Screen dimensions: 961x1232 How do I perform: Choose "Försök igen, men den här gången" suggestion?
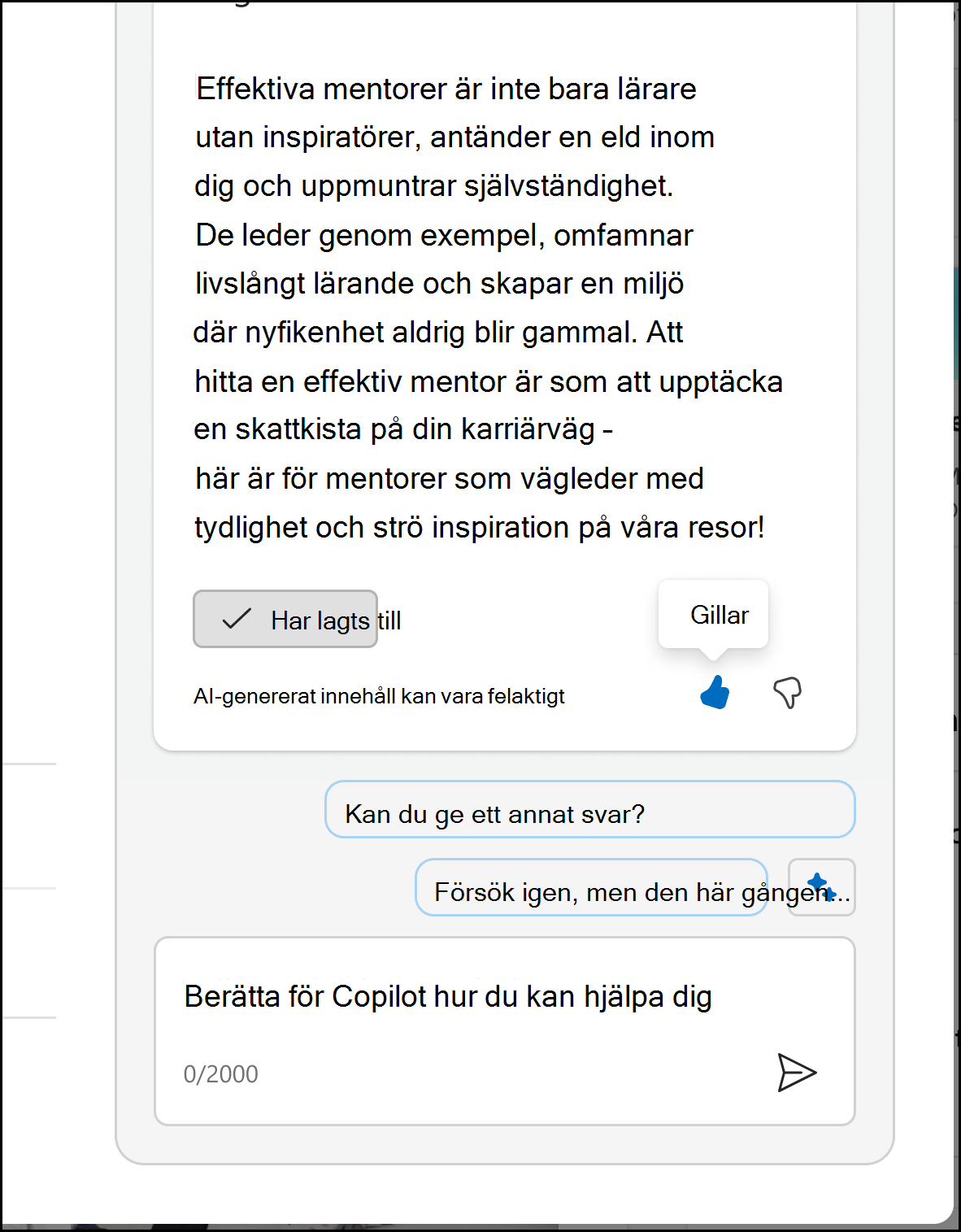click(x=592, y=887)
